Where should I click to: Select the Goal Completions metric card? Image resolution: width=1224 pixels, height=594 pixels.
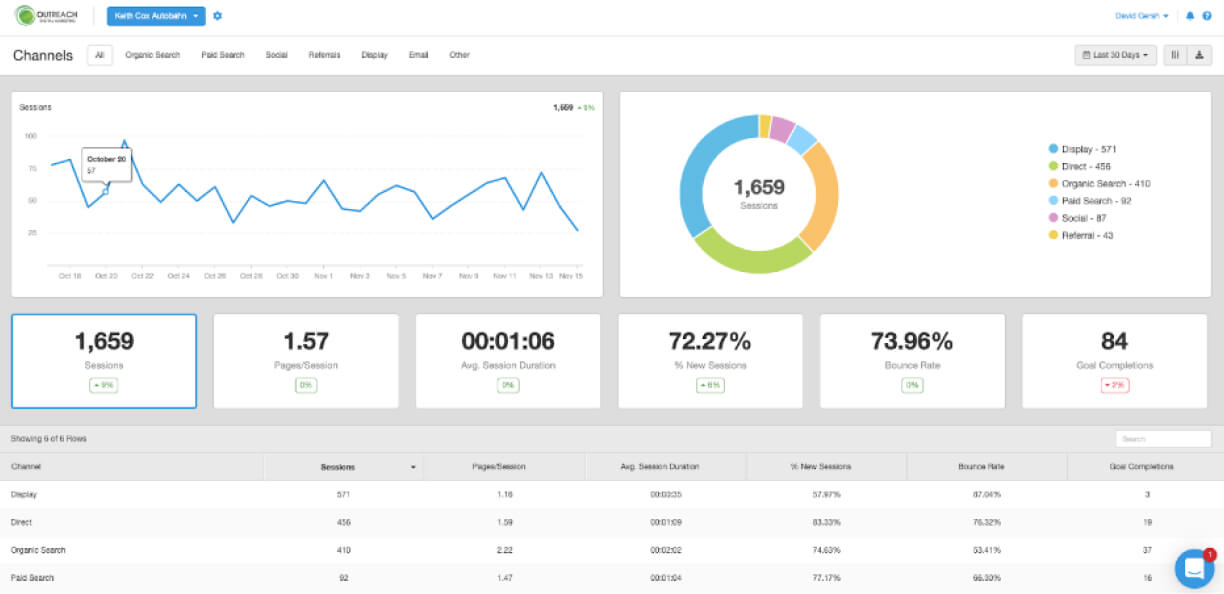1114,361
